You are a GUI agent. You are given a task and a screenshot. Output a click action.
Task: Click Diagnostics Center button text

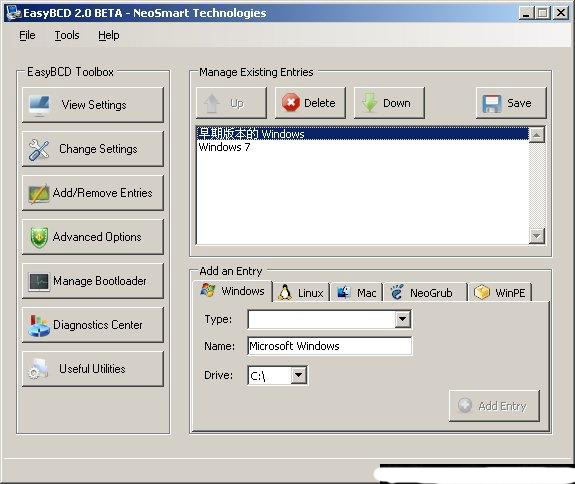98,325
